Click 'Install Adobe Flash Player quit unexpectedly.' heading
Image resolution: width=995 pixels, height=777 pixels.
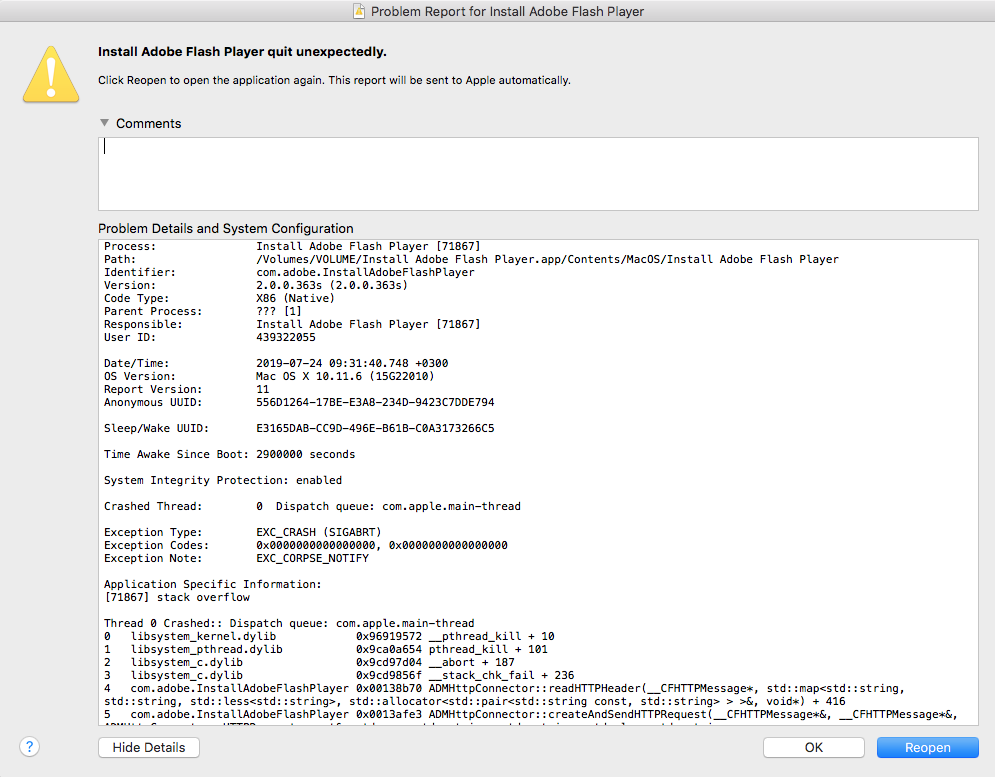pos(242,52)
